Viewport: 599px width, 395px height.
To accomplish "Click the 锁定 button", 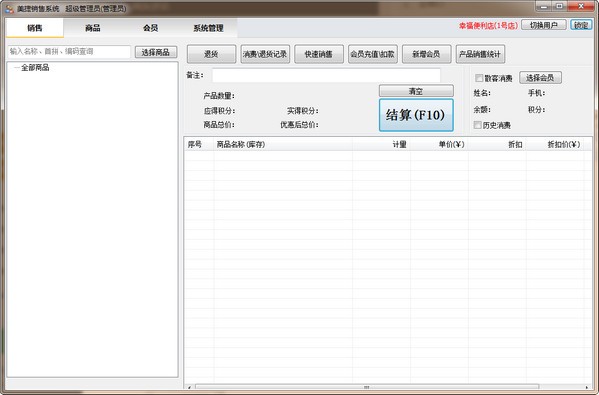I will (581, 25).
